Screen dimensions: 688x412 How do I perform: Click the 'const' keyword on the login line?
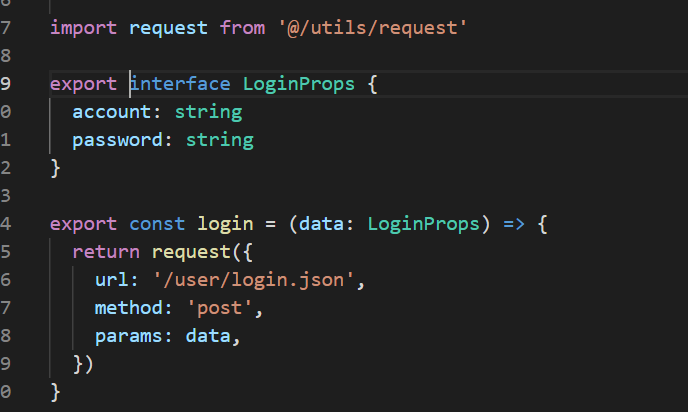[x=157, y=224]
